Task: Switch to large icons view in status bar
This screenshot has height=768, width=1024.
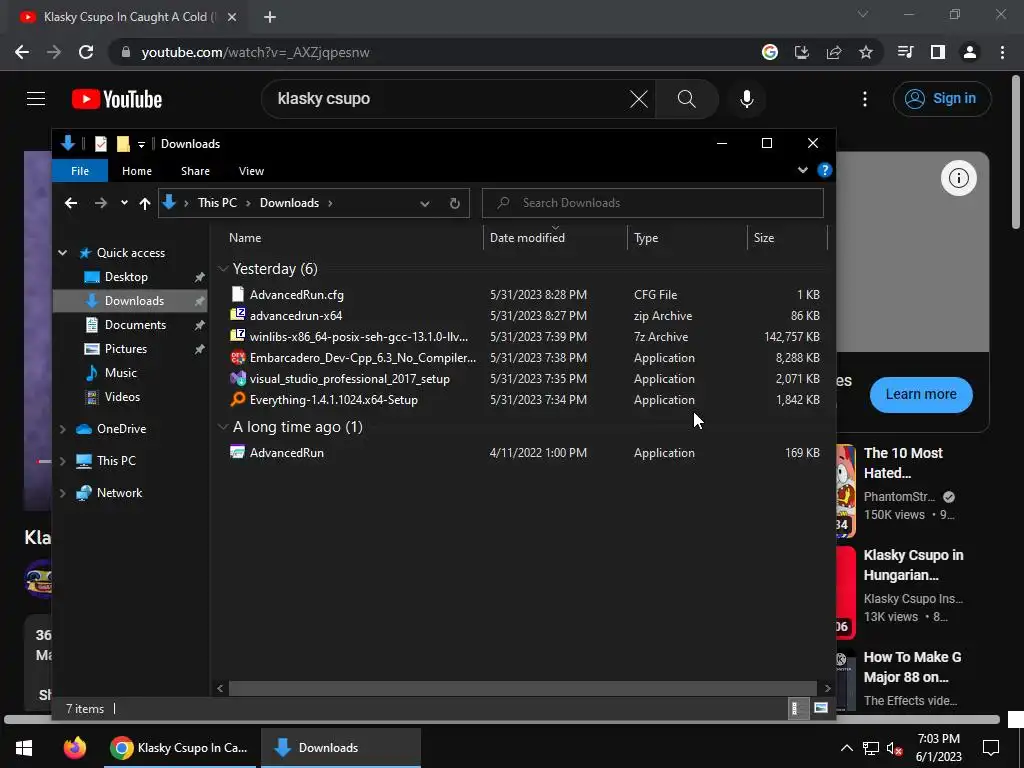Action: (821, 708)
